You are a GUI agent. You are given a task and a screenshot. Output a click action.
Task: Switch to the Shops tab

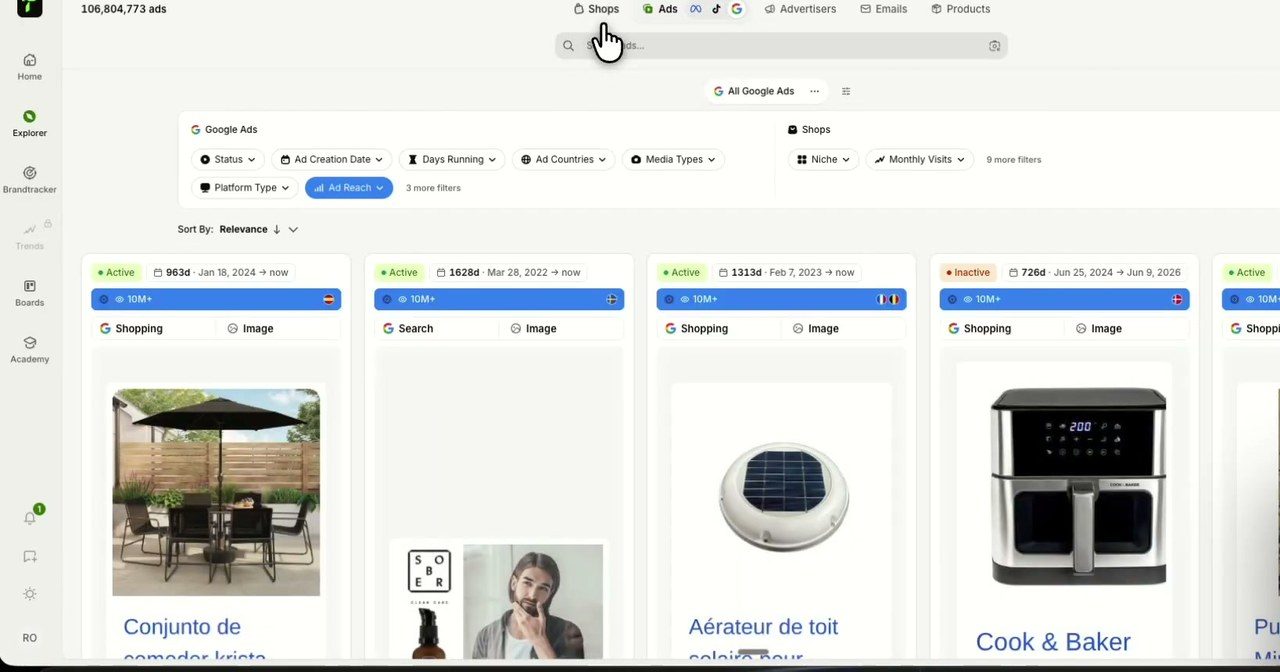[596, 9]
